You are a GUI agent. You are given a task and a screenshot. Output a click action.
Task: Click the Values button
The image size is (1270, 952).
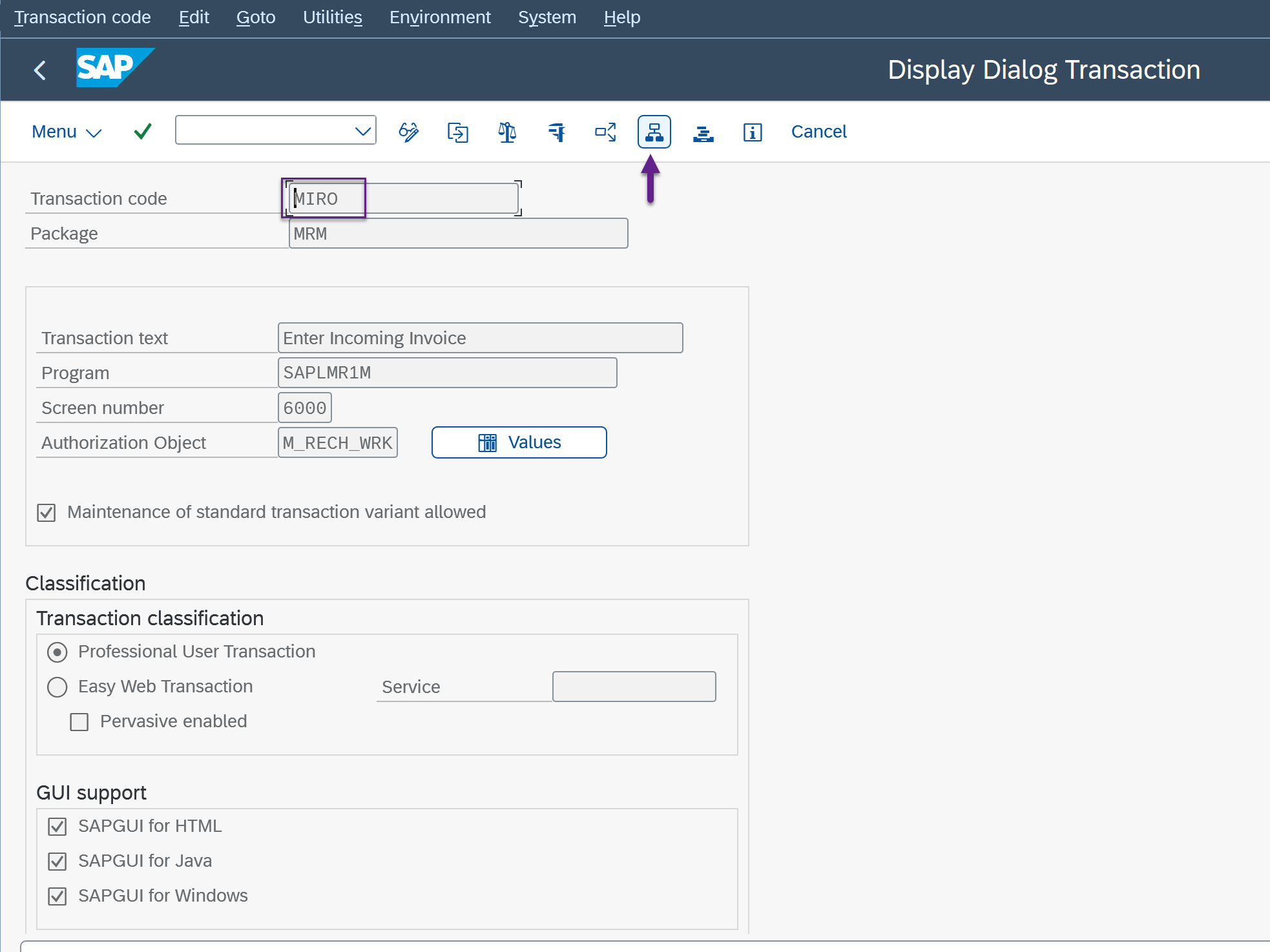[519, 442]
